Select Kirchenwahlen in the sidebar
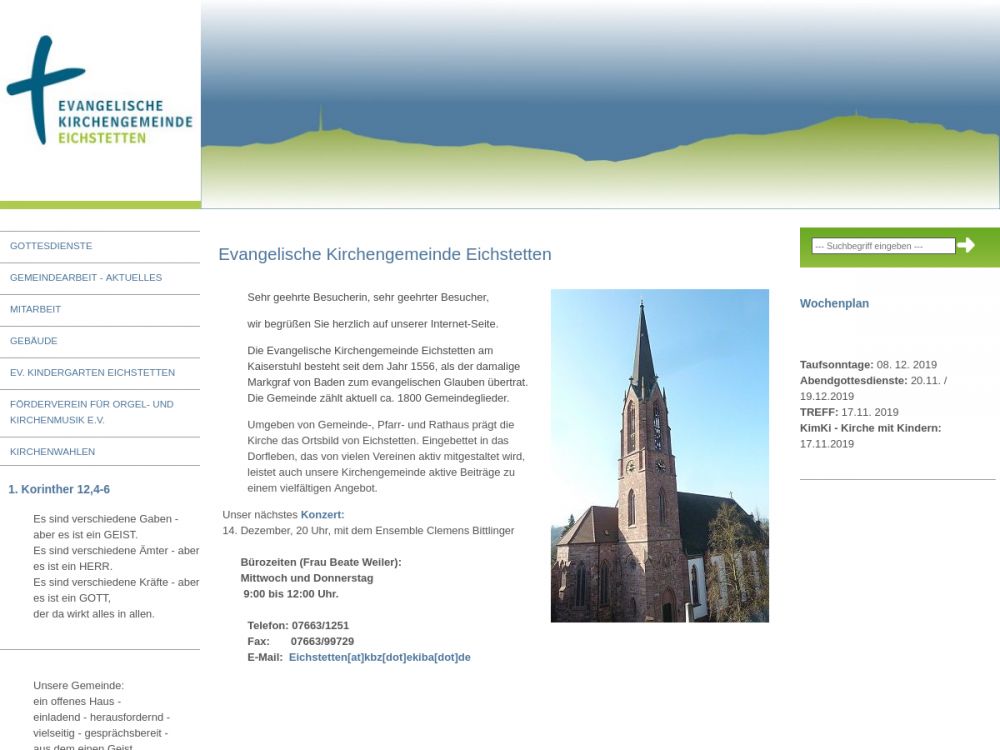Image resolution: width=1000 pixels, height=750 pixels. click(52, 452)
